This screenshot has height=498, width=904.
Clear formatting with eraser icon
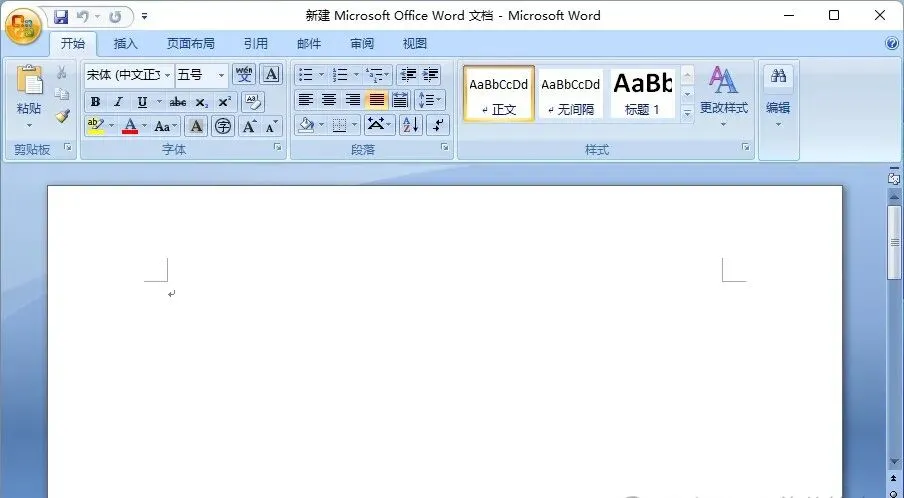click(253, 102)
